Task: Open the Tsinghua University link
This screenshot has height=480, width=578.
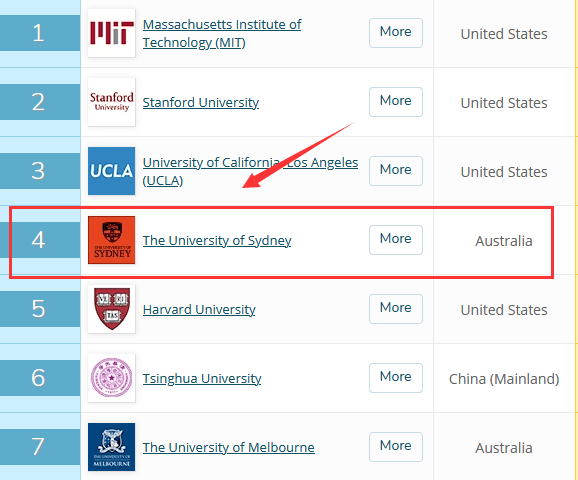Action: [202, 378]
